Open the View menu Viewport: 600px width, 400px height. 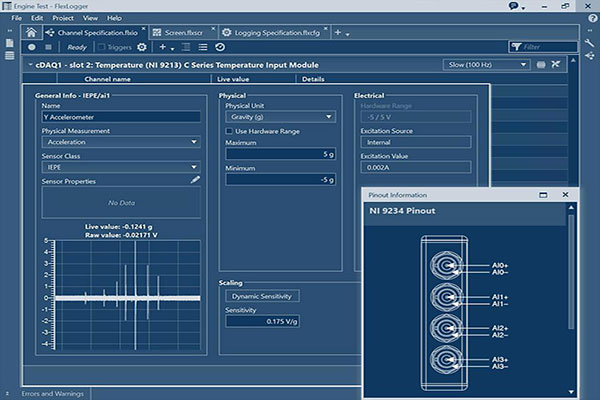click(x=90, y=18)
